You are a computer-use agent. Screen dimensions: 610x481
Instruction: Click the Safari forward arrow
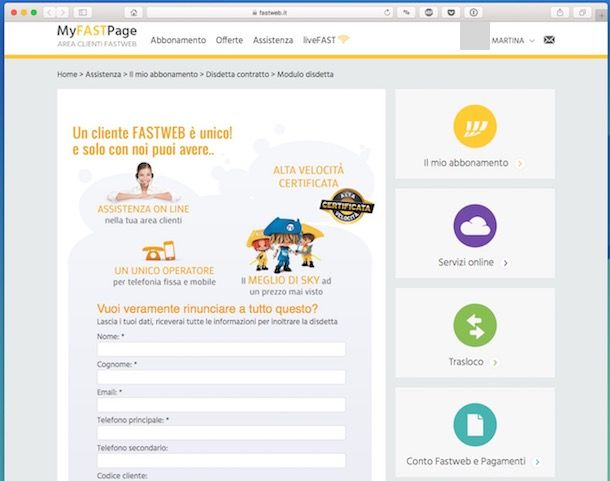click(62, 12)
